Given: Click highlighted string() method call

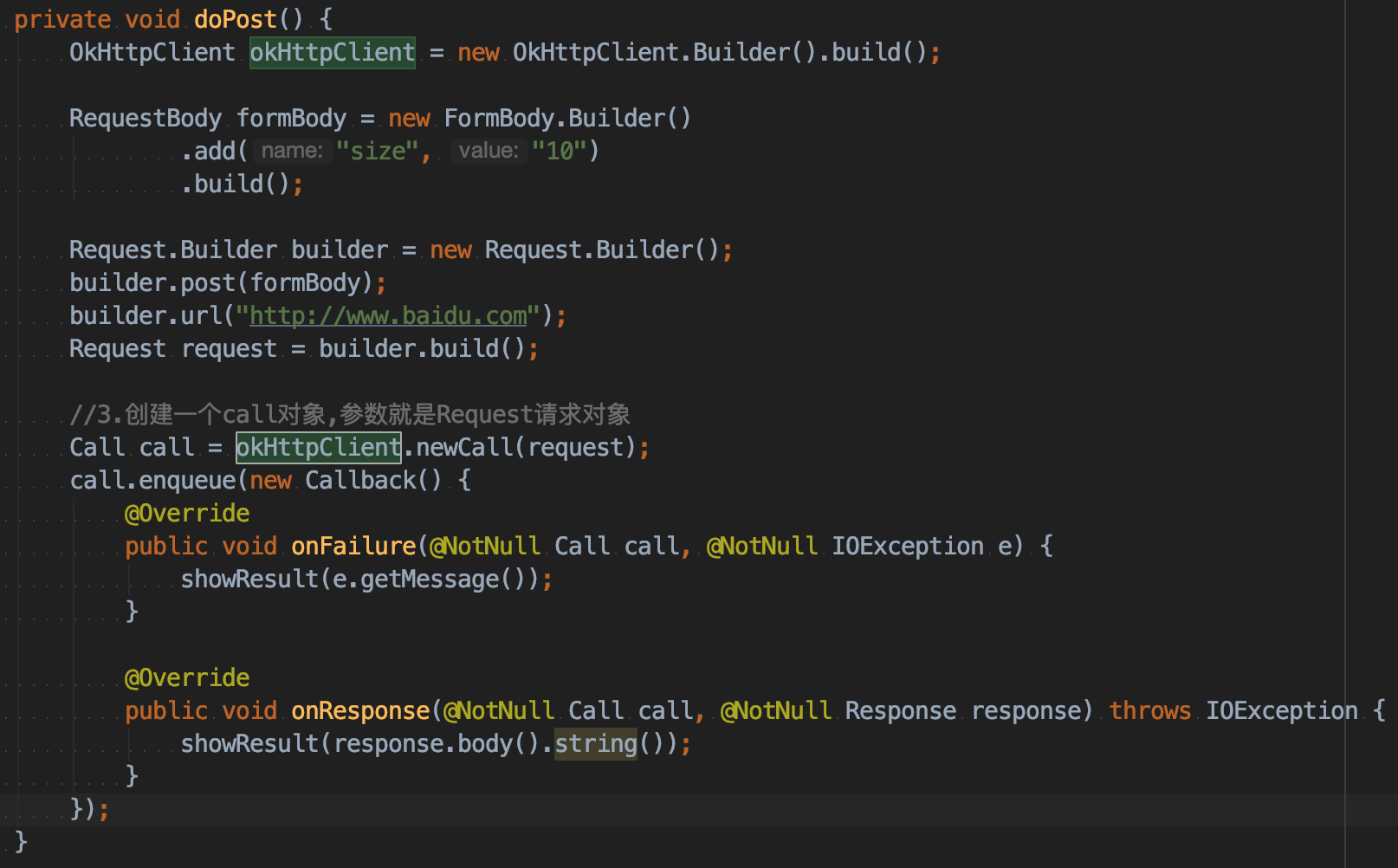Looking at the screenshot, I should (x=596, y=743).
